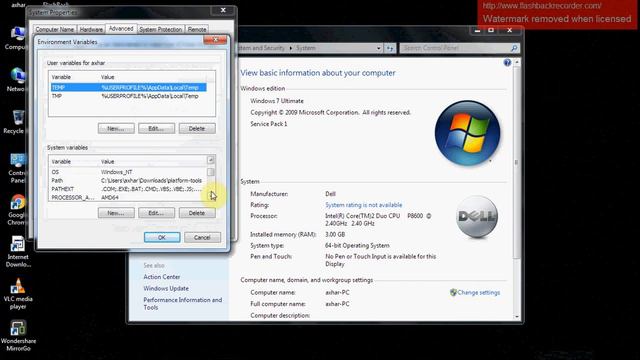Viewport: 640px width, 360px height.
Task: Click Delete under System variables
Action: 197,213
